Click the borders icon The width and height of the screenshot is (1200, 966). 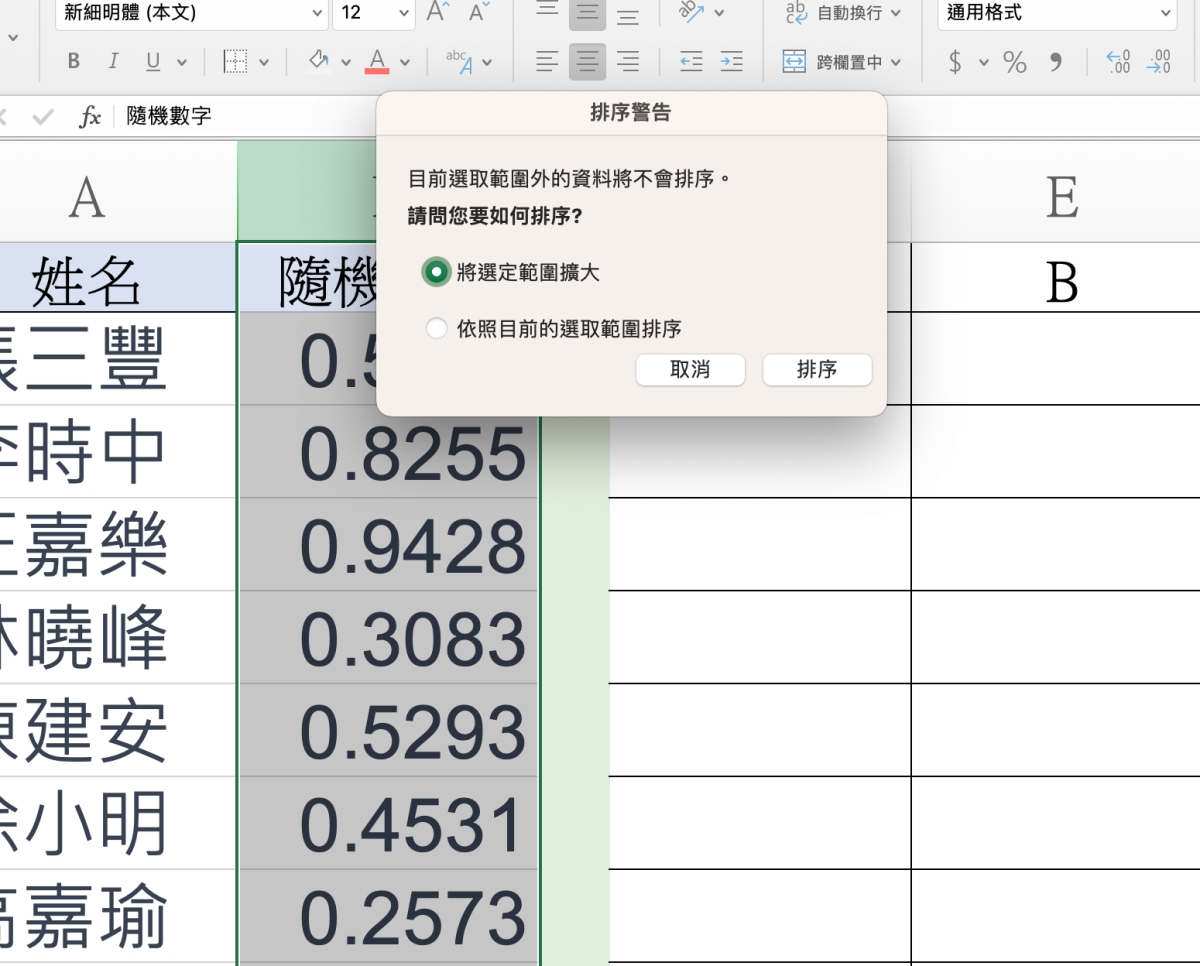pos(234,62)
